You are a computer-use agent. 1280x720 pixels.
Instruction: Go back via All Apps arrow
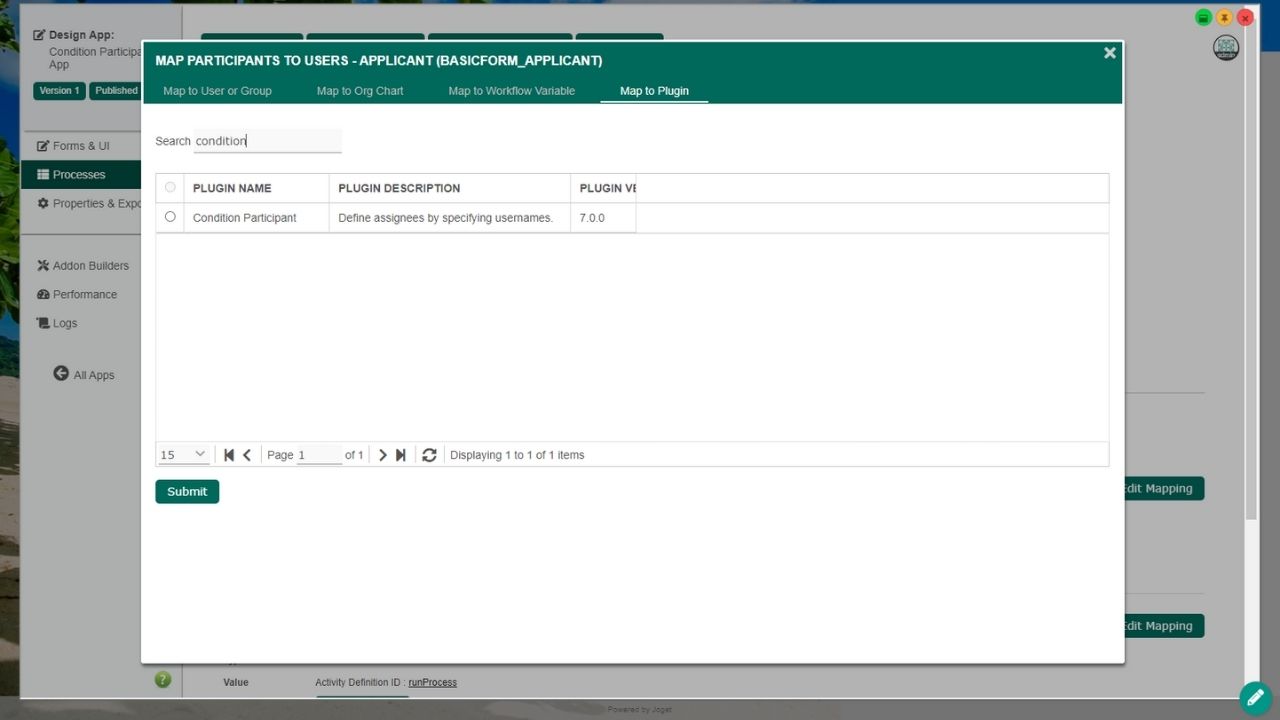(x=61, y=374)
